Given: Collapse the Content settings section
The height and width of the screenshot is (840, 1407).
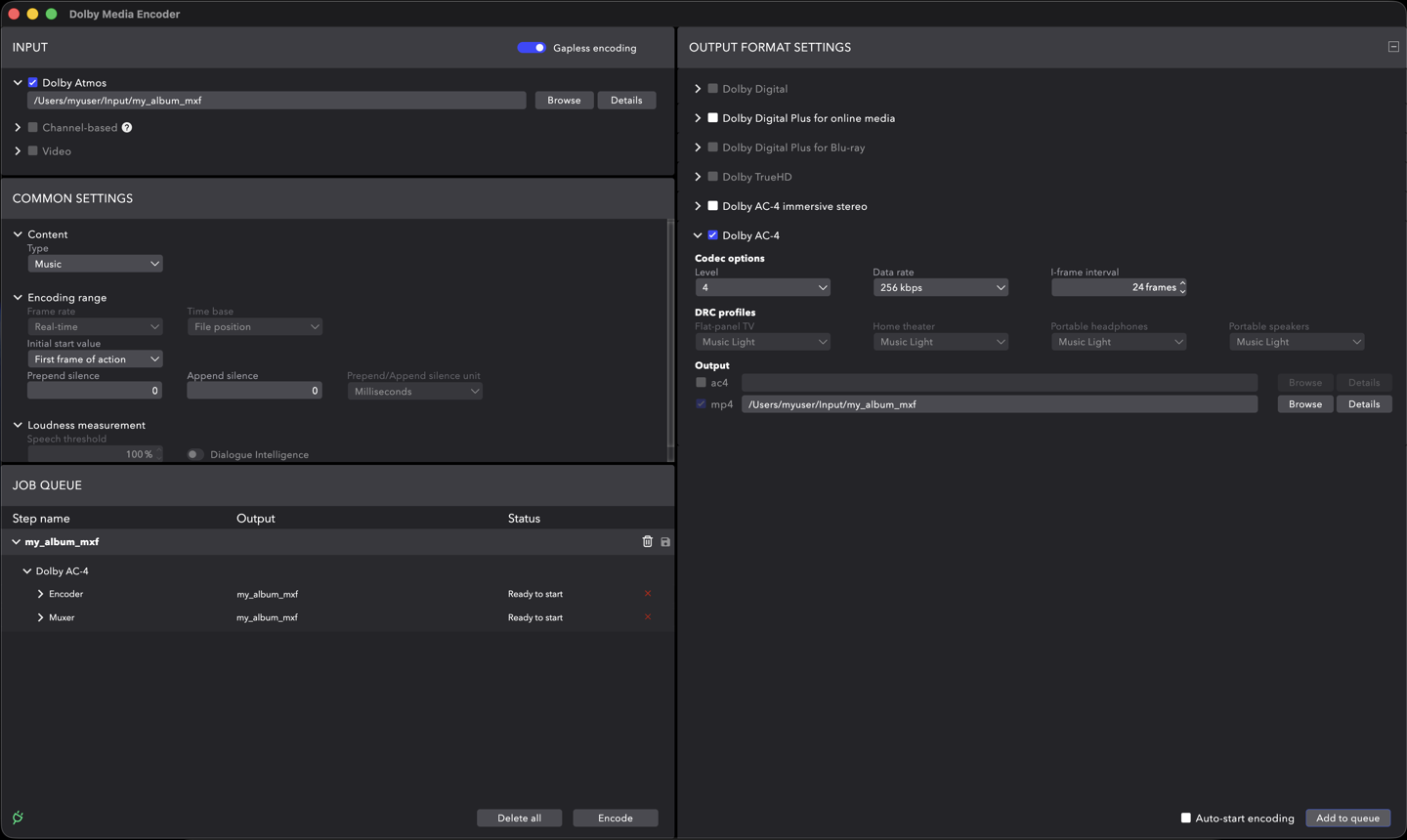Looking at the screenshot, I should (x=18, y=234).
